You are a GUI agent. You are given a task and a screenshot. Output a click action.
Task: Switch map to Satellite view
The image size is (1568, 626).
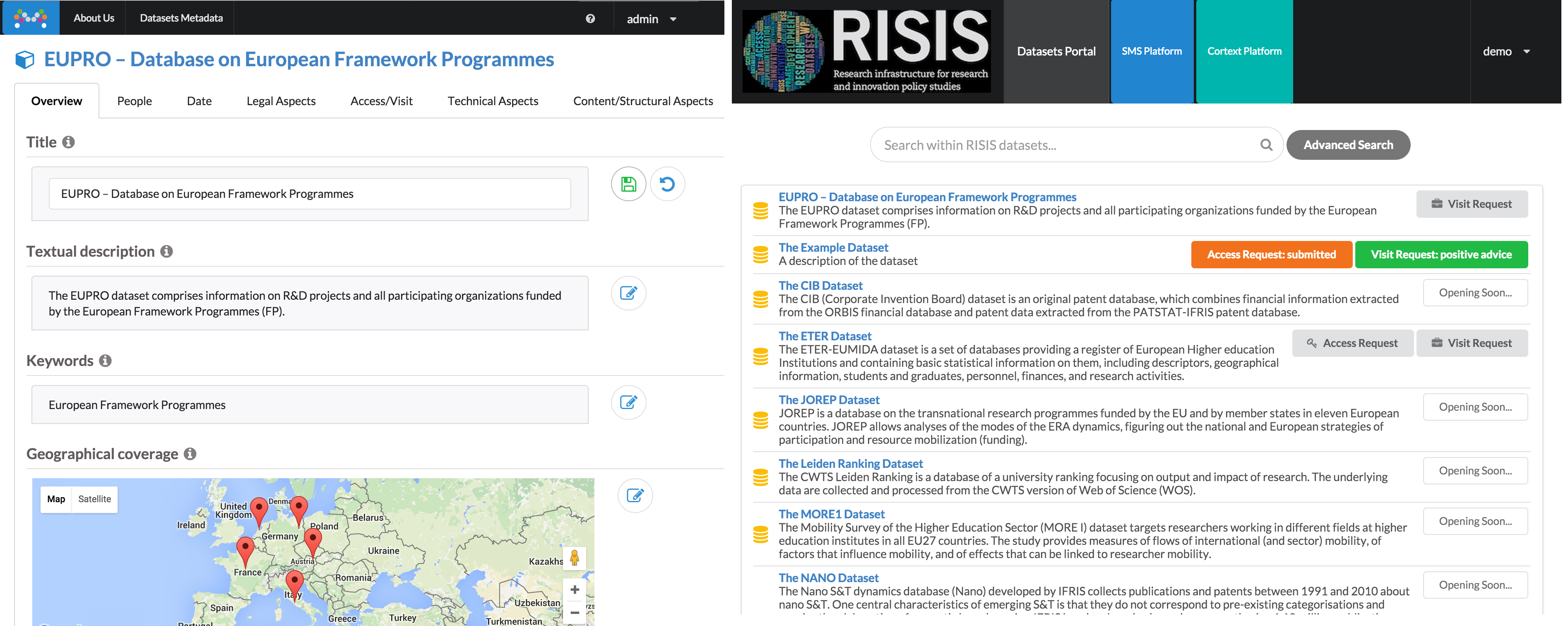(x=94, y=499)
